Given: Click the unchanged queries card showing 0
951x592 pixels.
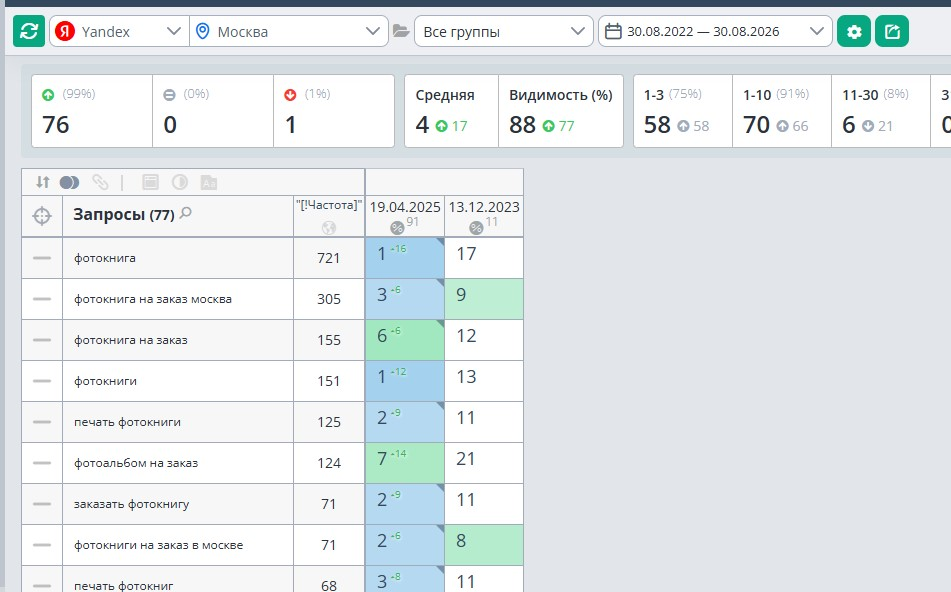Looking at the screenshot, I should point(213,111).
